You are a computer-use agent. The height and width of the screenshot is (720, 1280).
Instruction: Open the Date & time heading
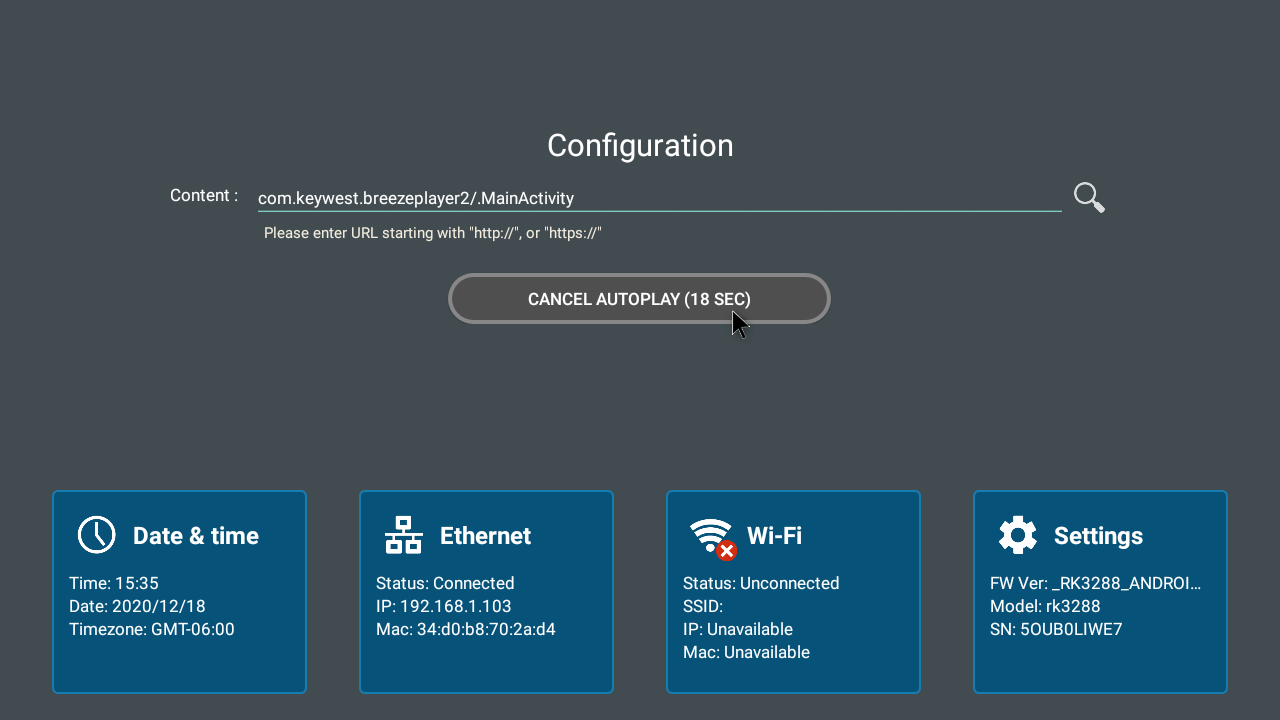(196, 536)
